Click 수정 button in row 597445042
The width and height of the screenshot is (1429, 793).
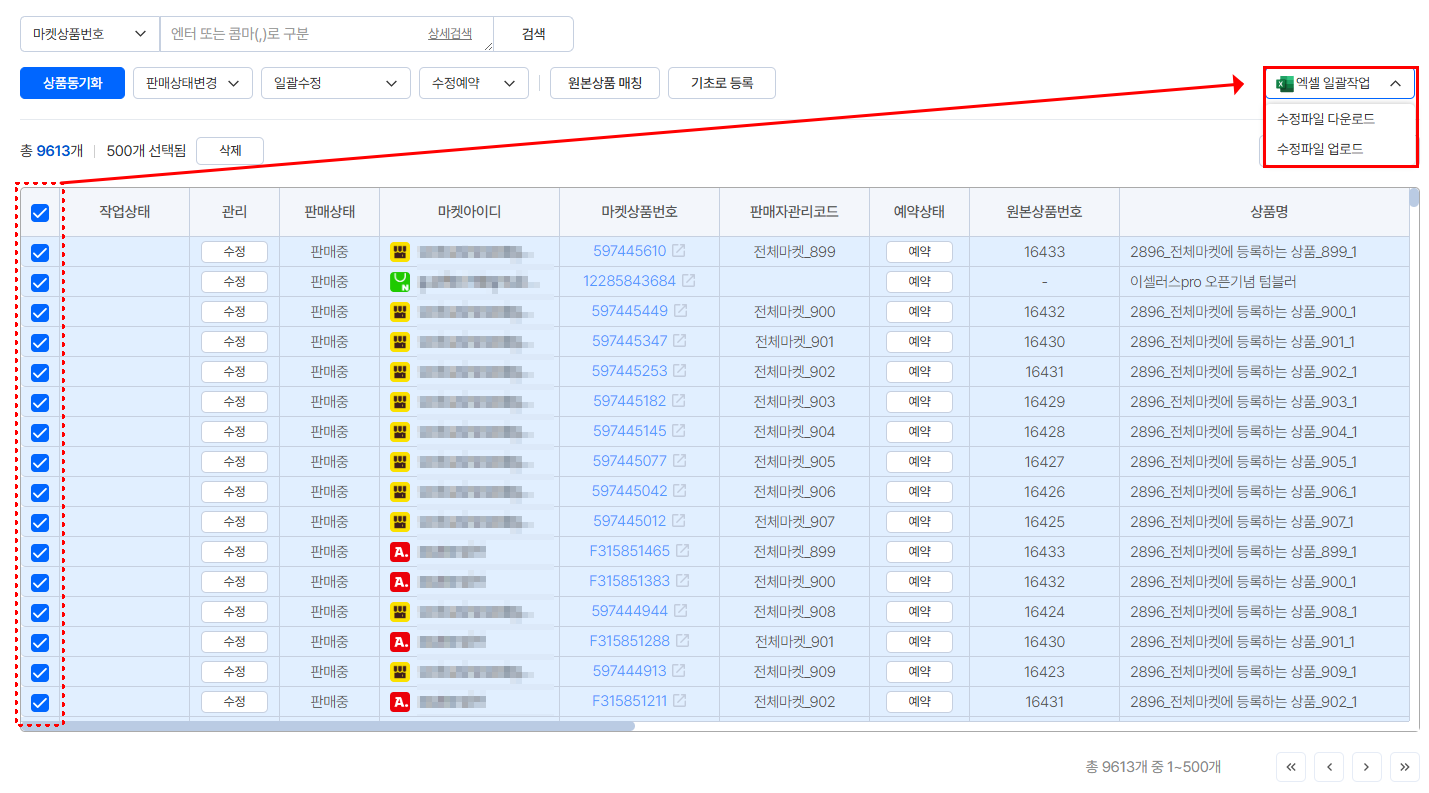click(x=234, y=492)
